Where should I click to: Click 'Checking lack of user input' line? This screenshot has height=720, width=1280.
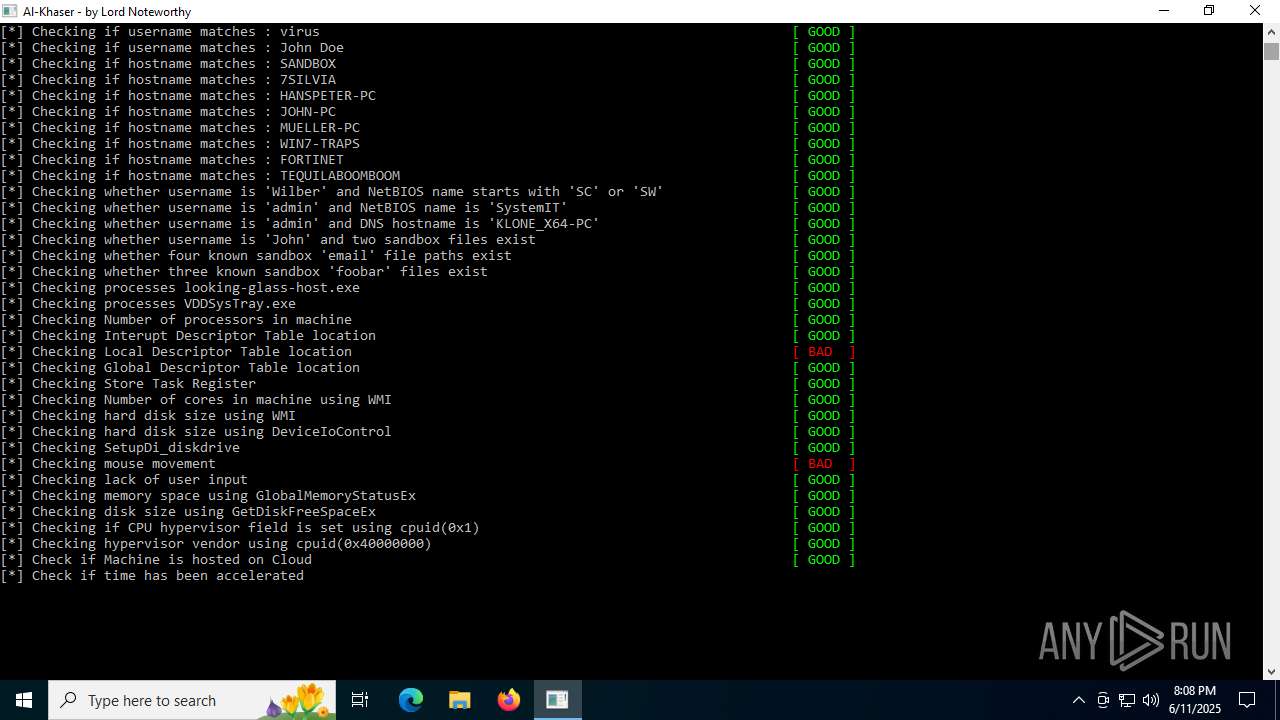[x=124, y=480]
